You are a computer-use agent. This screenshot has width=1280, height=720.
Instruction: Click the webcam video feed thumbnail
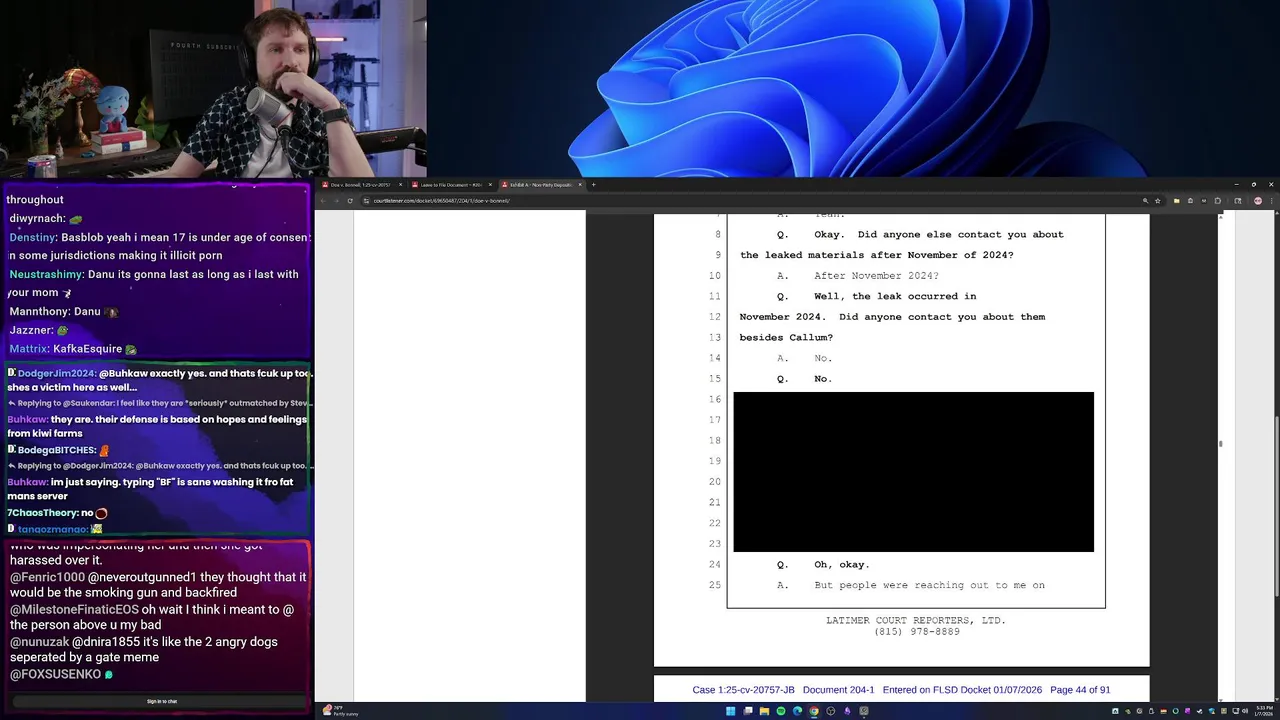[x=213, y=88]
